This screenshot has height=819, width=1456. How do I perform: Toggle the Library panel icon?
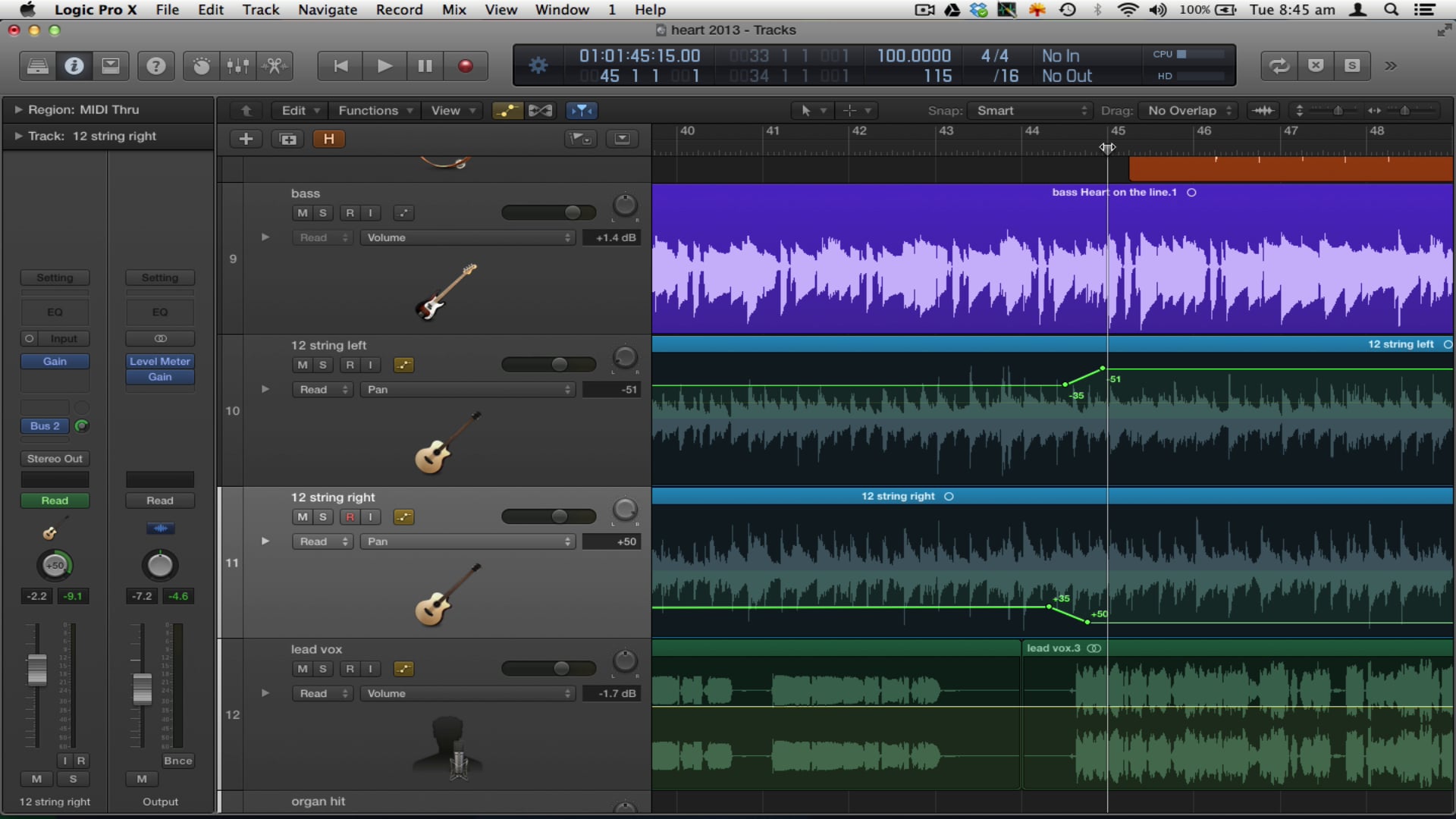point(37,66)
